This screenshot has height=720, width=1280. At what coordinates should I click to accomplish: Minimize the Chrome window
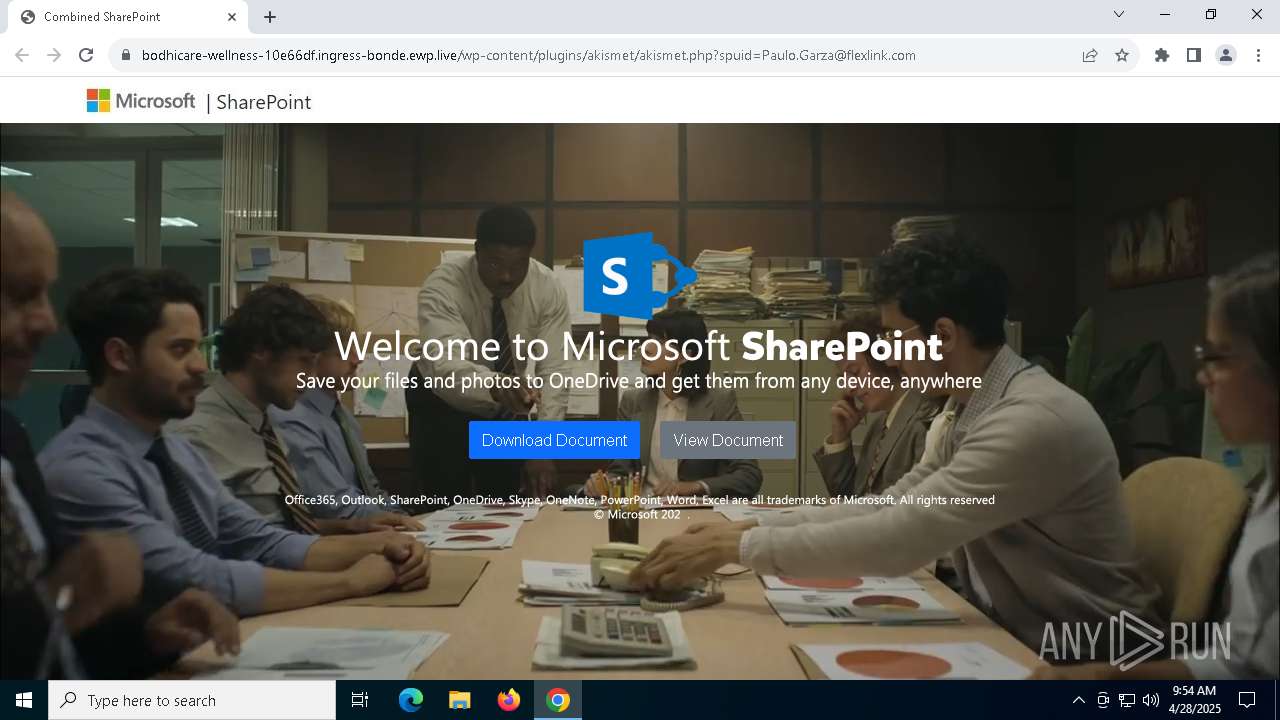click(x=1165, y=14)
